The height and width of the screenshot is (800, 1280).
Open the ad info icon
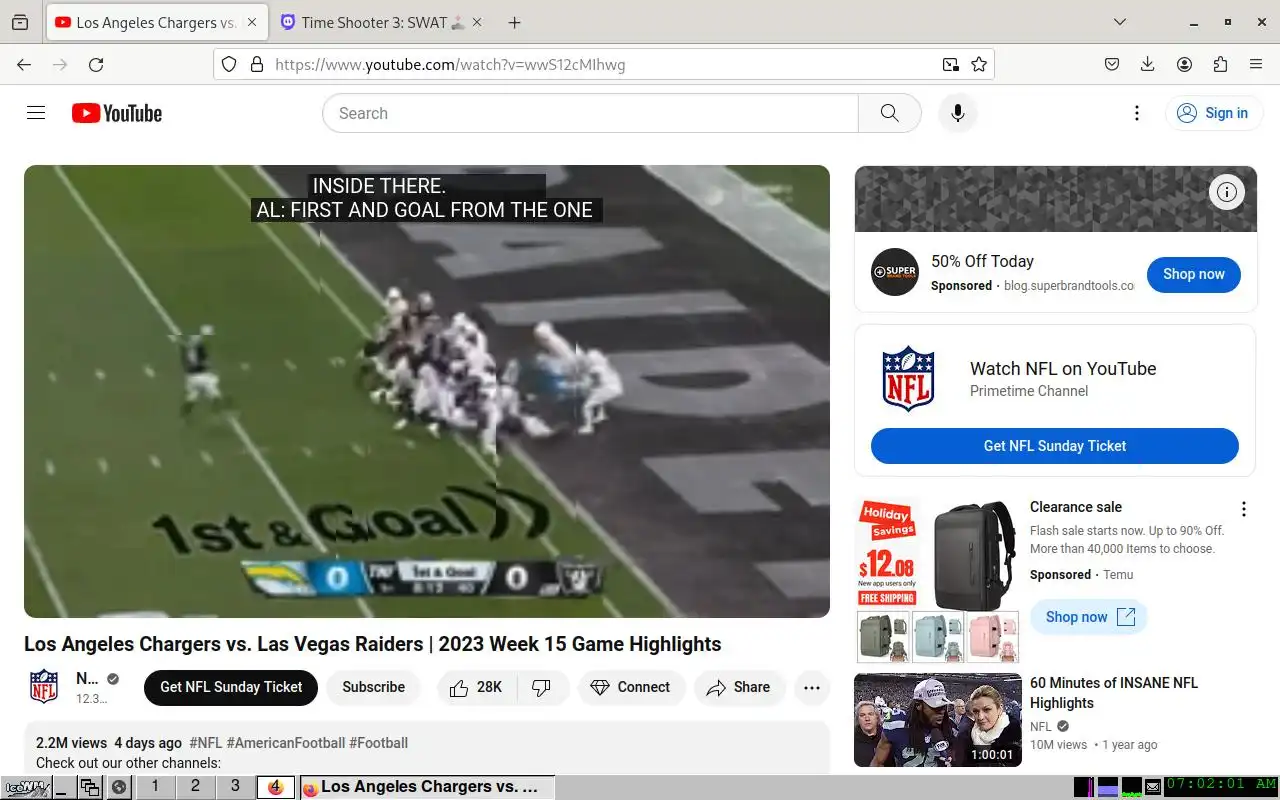point(1227,192)
